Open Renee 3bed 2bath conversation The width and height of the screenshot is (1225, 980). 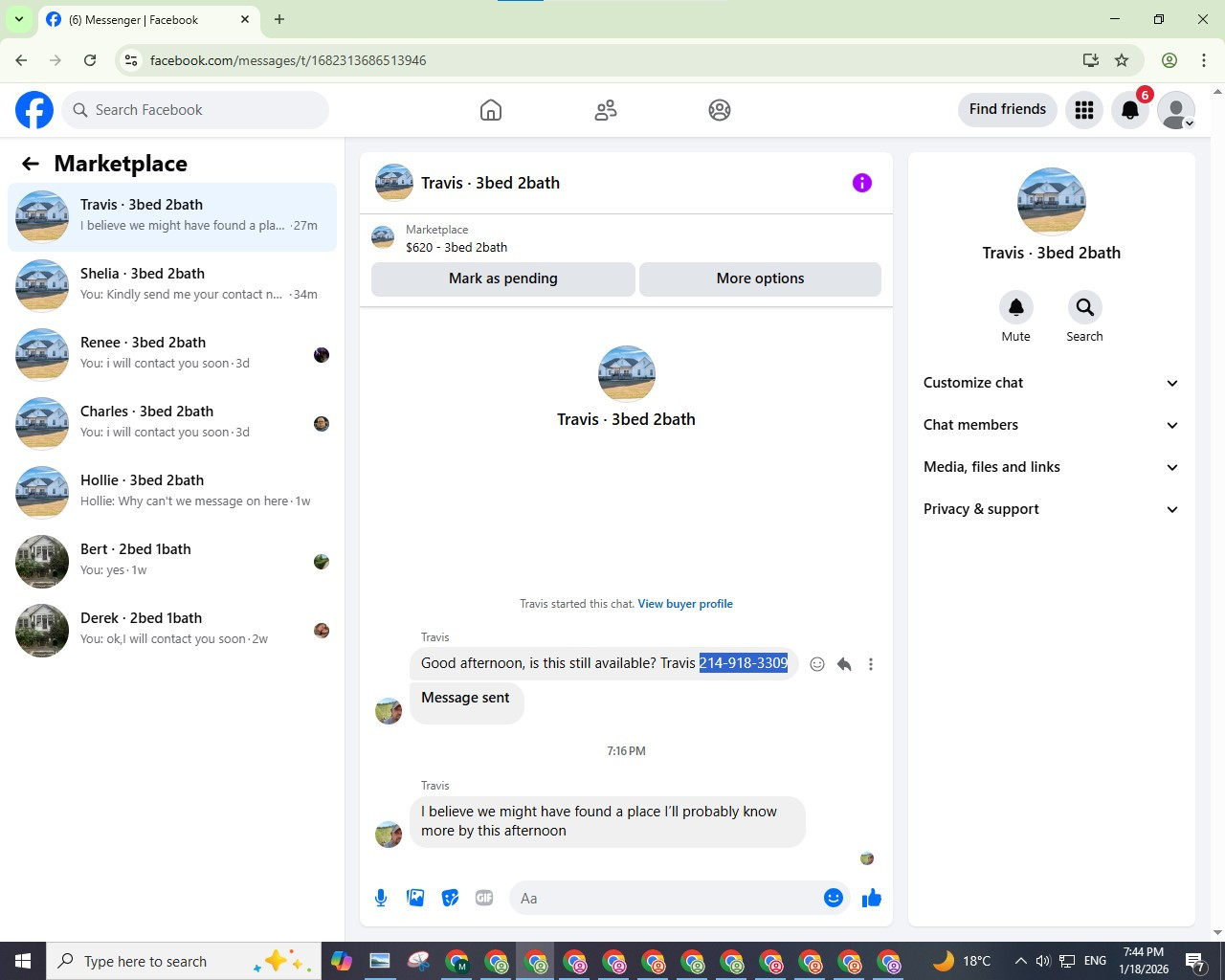coord(172,355)
